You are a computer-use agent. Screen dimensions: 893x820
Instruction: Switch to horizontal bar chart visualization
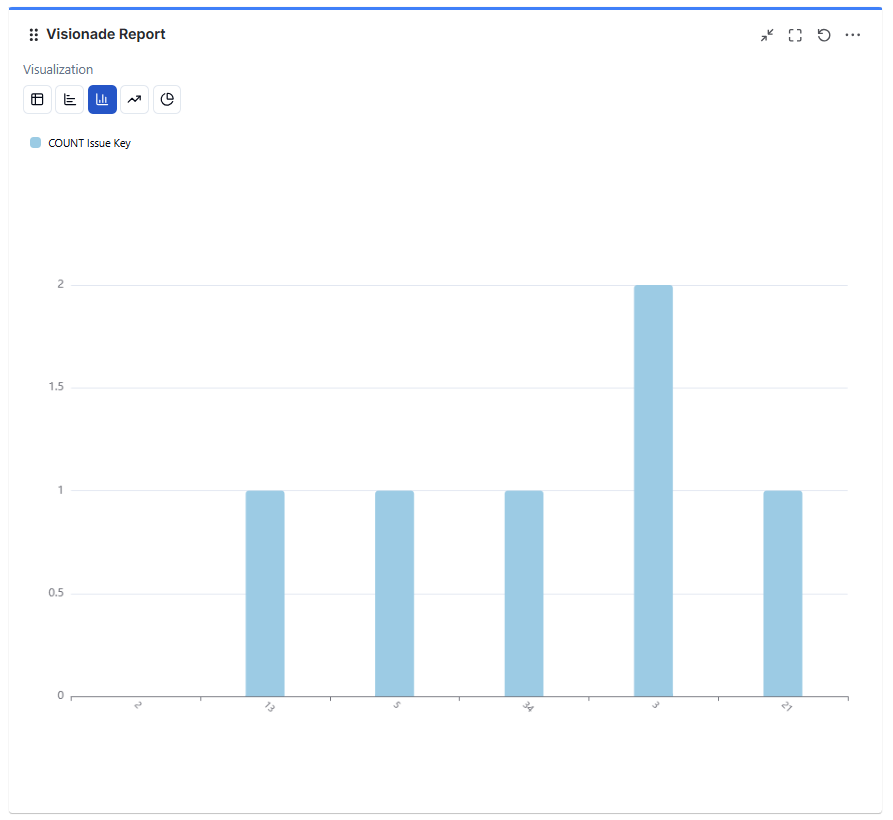coord(70,100)
